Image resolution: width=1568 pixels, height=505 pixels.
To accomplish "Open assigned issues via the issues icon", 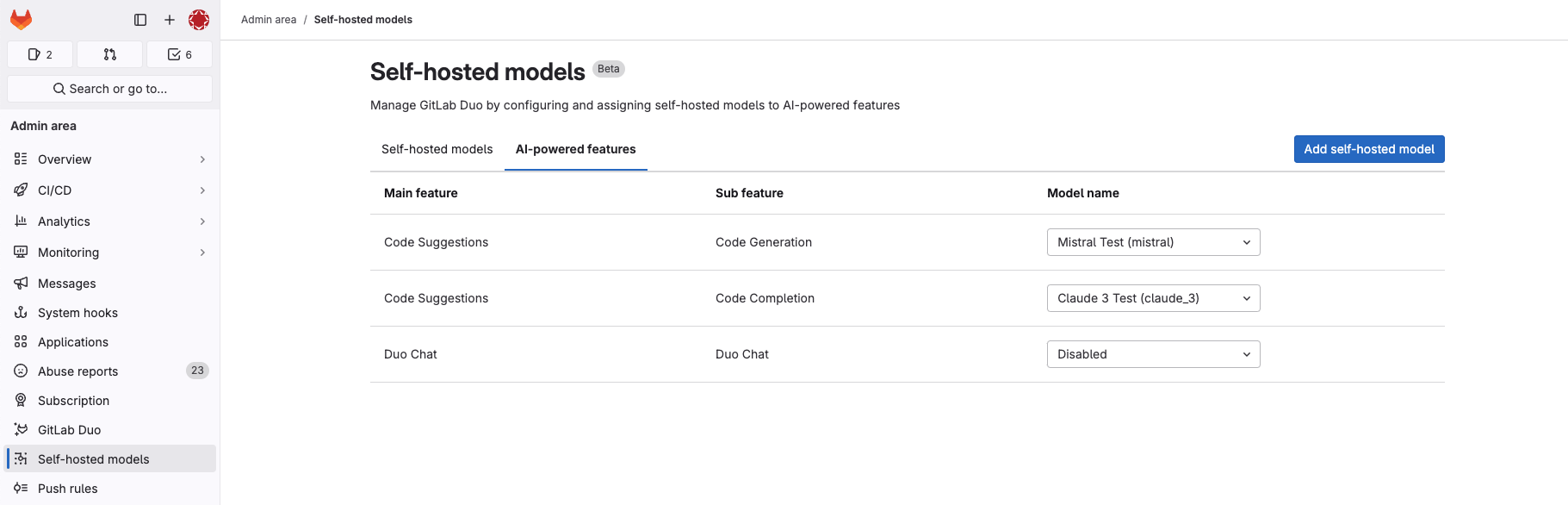I will (40, 53).
